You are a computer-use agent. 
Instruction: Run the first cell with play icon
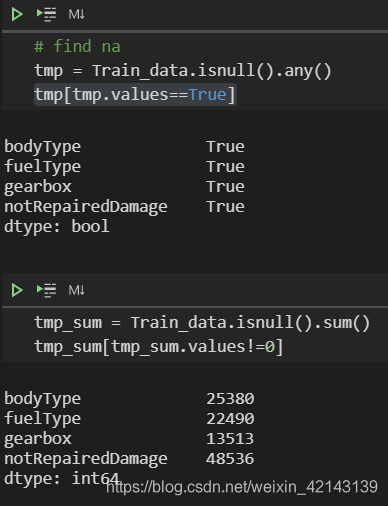[17, 14]
